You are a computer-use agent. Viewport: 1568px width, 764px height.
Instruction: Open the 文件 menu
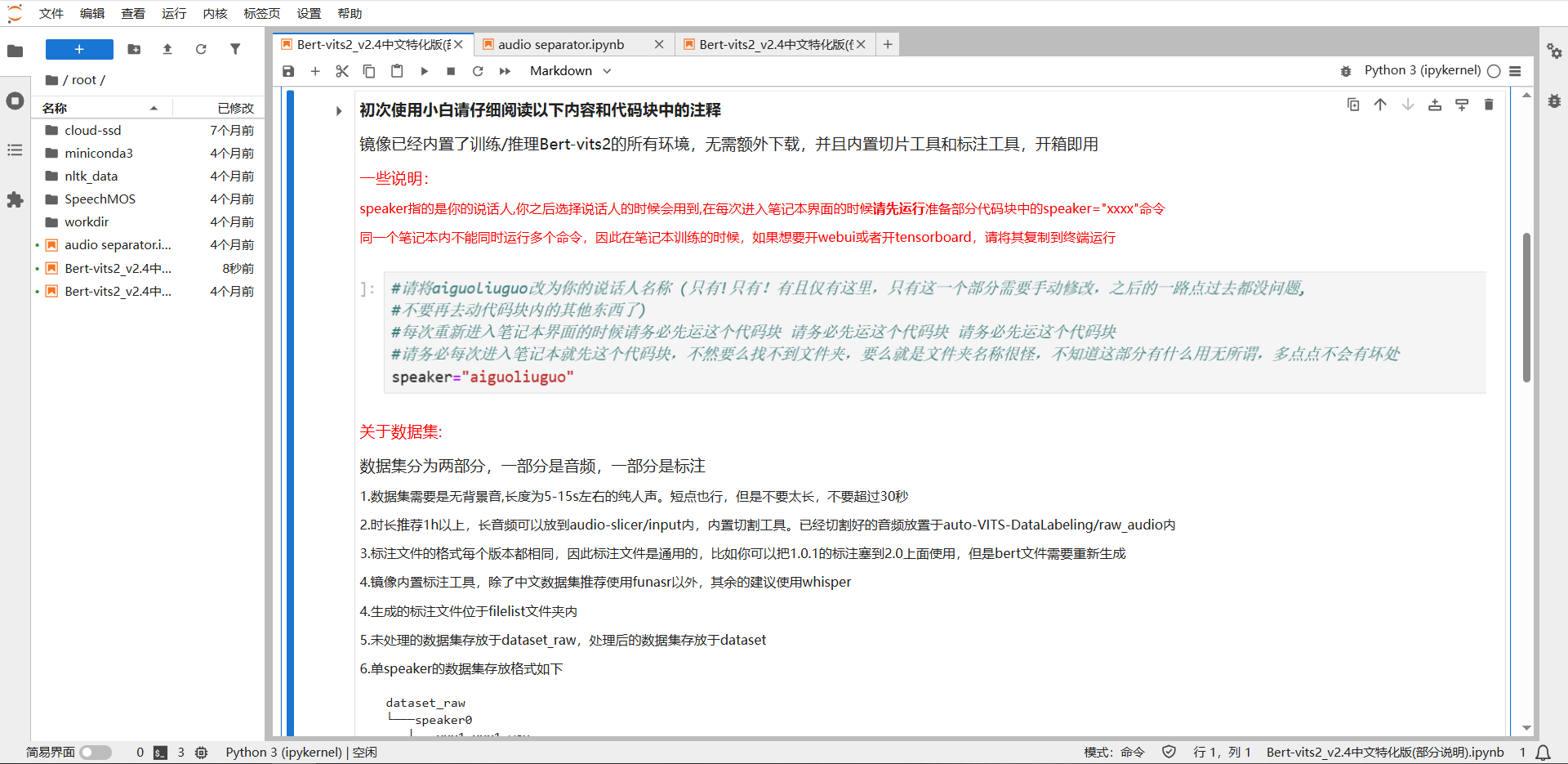(51, 13)
